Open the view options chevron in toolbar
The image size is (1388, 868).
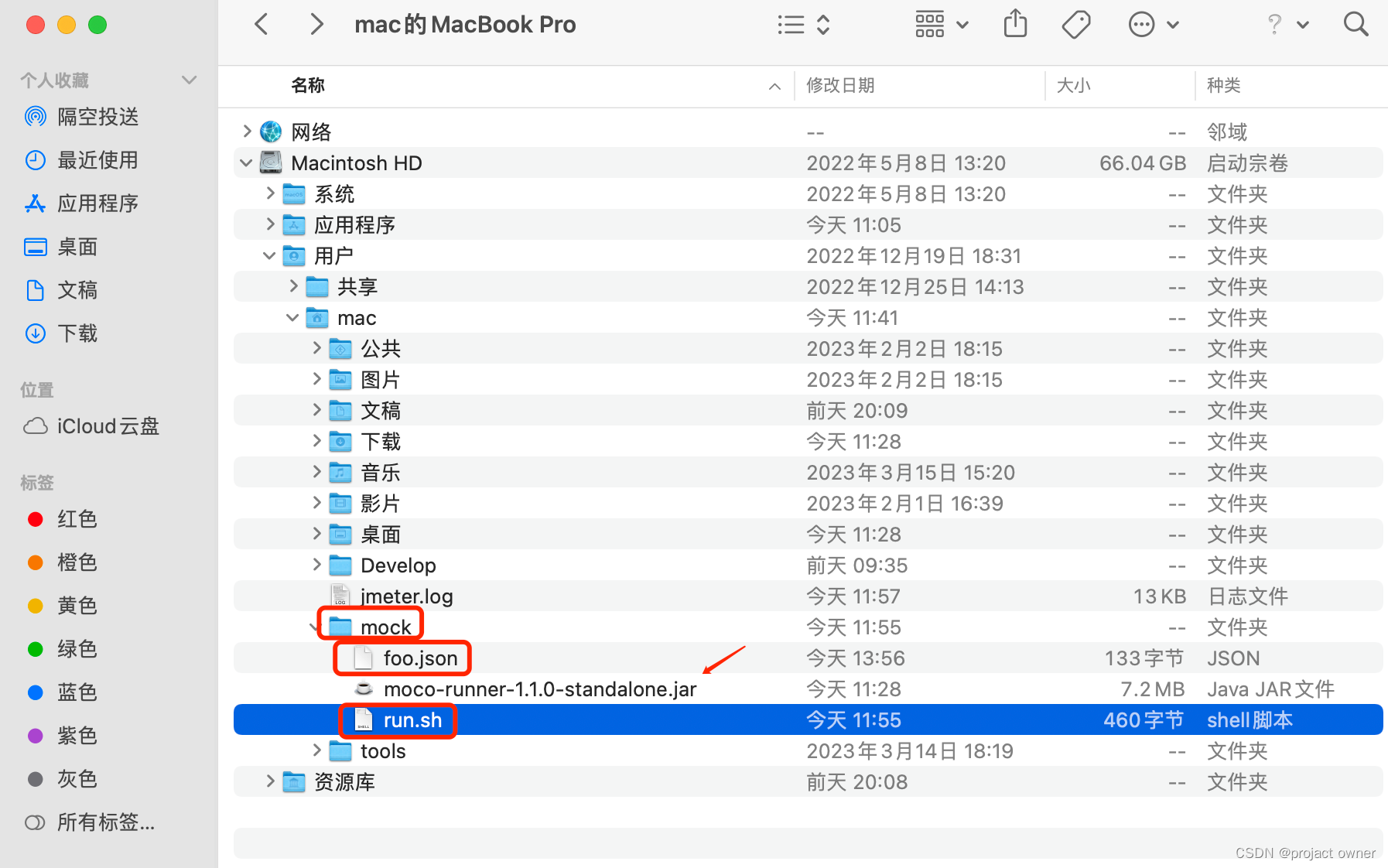click(824, 24)
